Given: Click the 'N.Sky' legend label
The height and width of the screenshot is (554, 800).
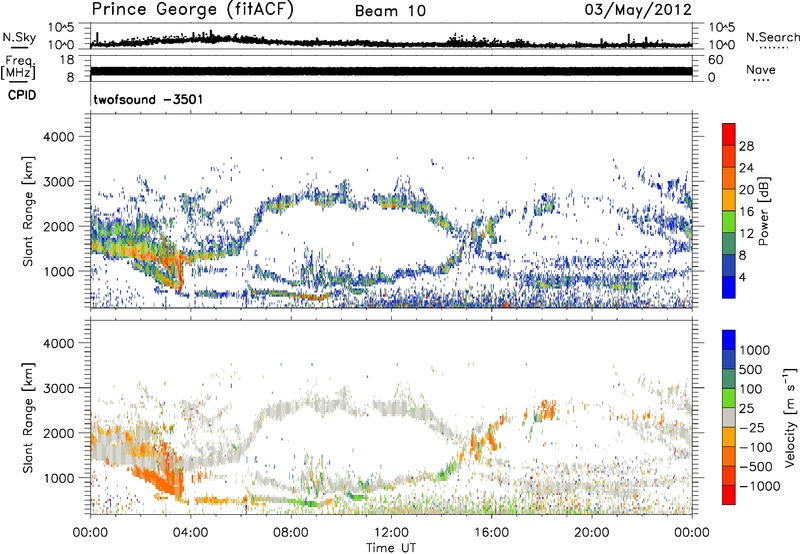Looking at the screenshot, I should pos(19,37).
